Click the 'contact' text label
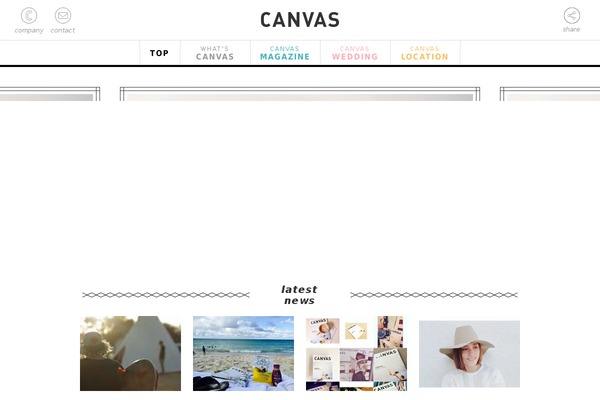Screen dimensions: 600x400 coord(63,30)
